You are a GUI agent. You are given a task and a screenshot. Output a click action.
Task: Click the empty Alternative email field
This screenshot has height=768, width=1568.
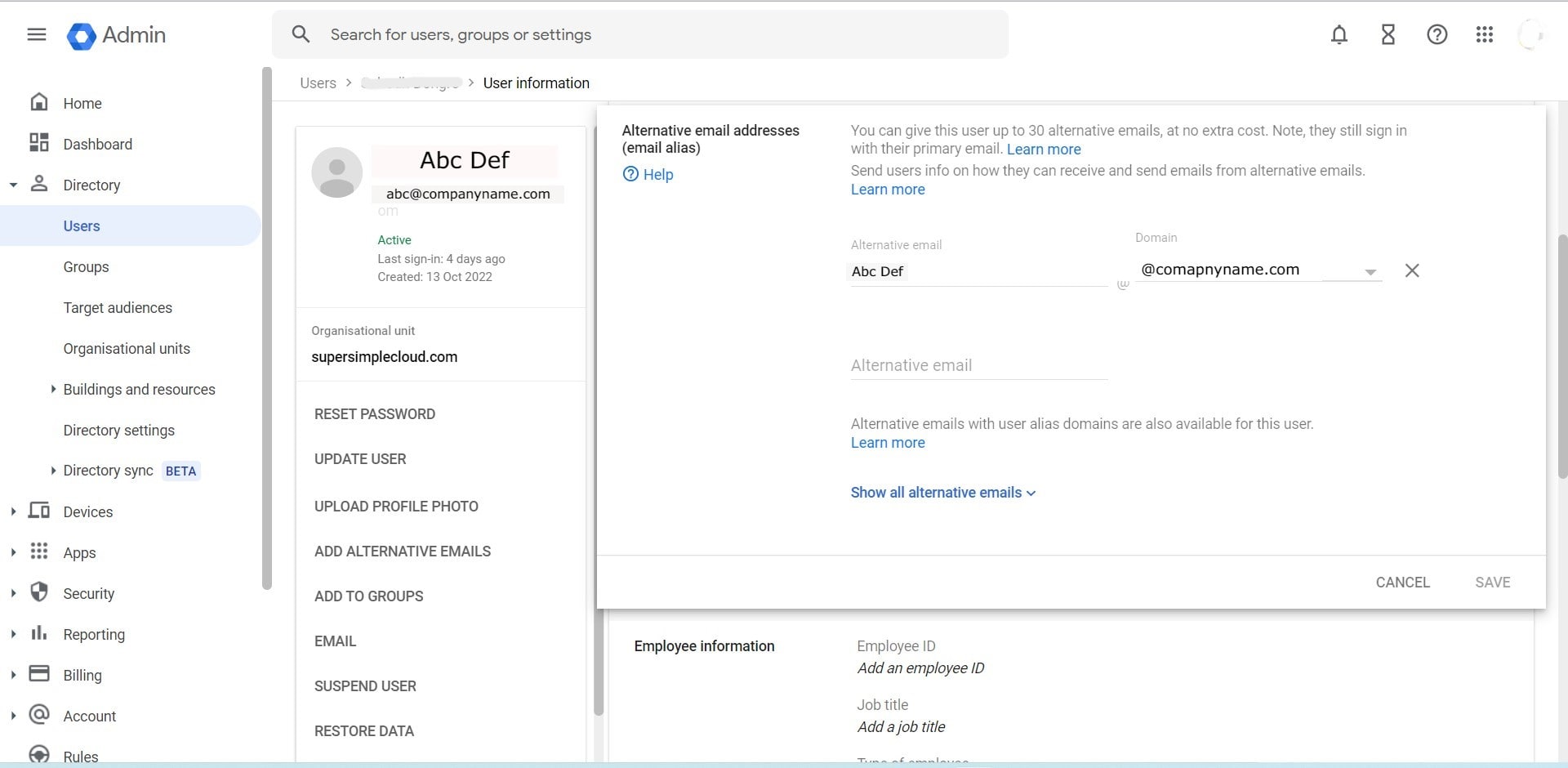coord(978,365)
